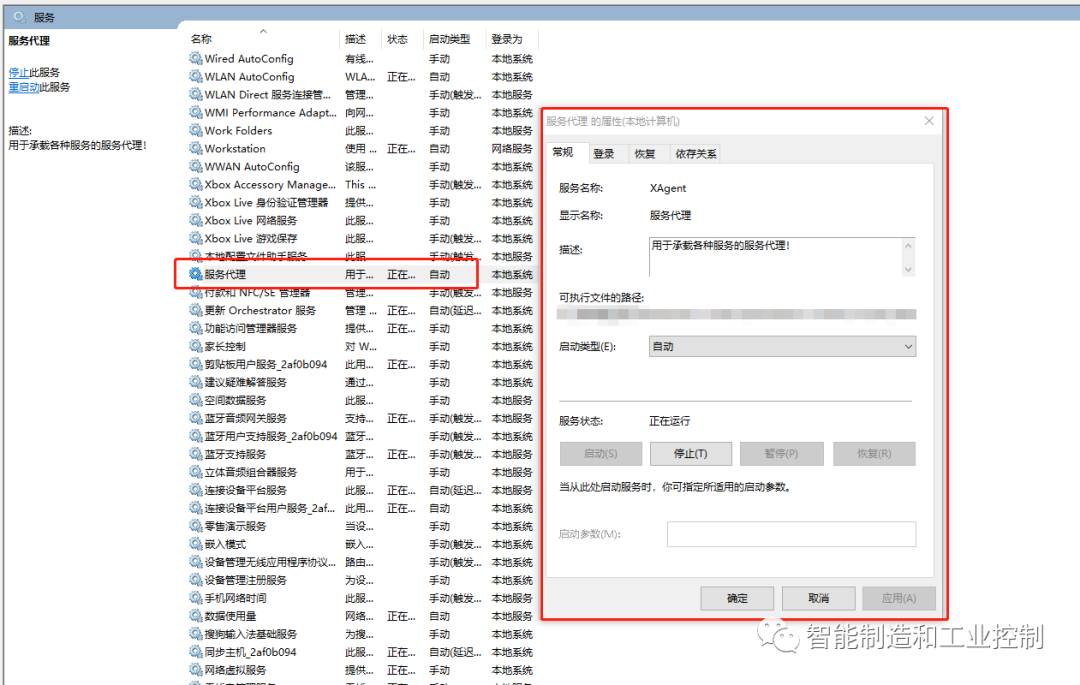The width and height of the screenshot is (1080, 685).
Task: Click the gear icon for Work Folders
Action: pyautogui.click(x=195, y=131)
